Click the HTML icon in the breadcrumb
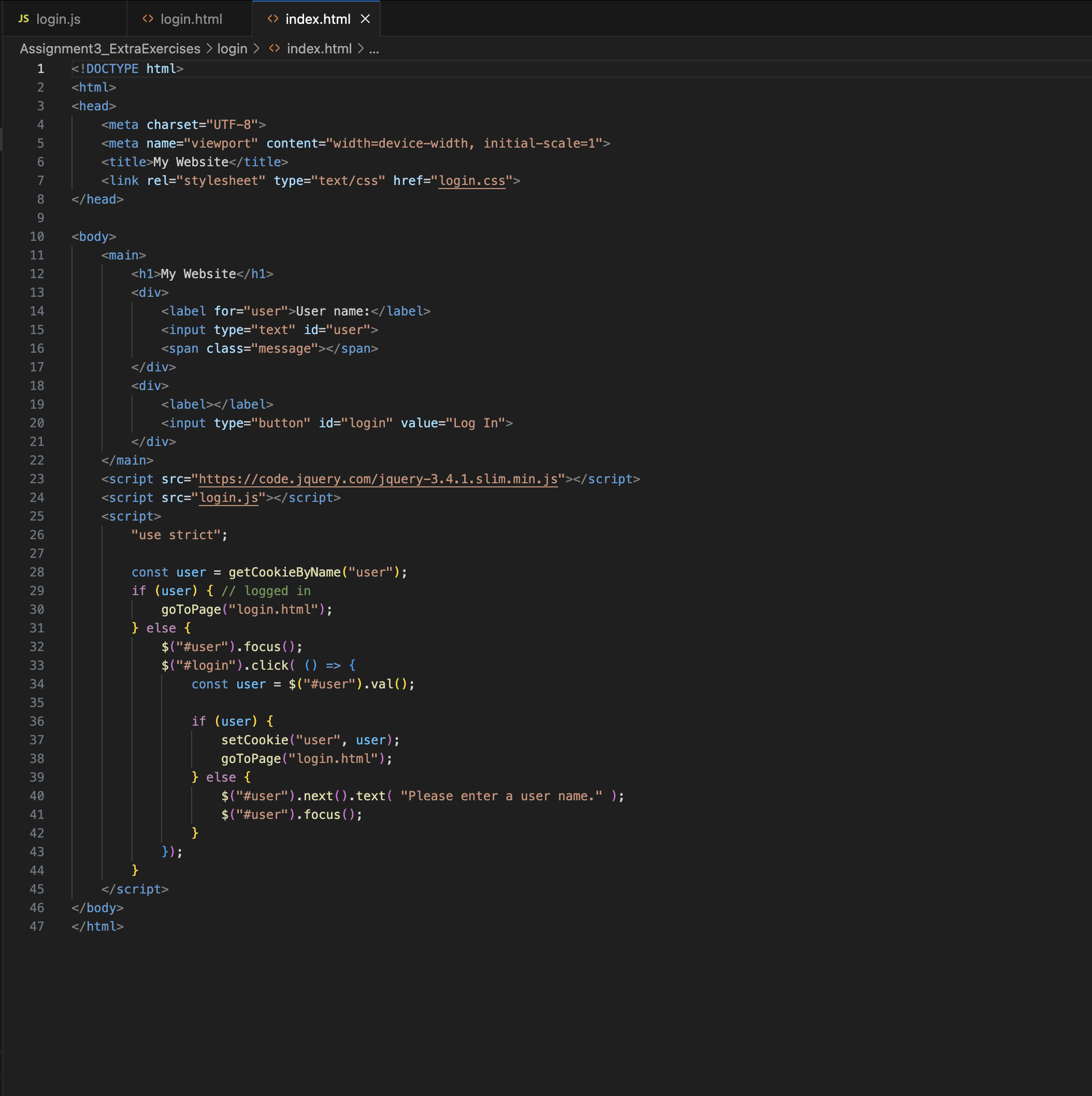The height and width of the screenshot is (1096, 1092). pos(275,49)
